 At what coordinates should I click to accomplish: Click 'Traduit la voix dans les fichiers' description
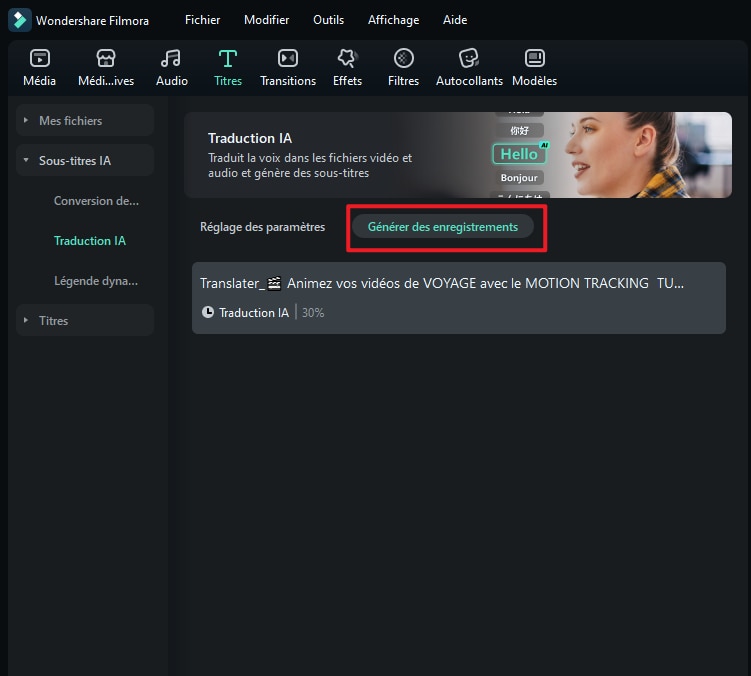click(x=310, y=165)
